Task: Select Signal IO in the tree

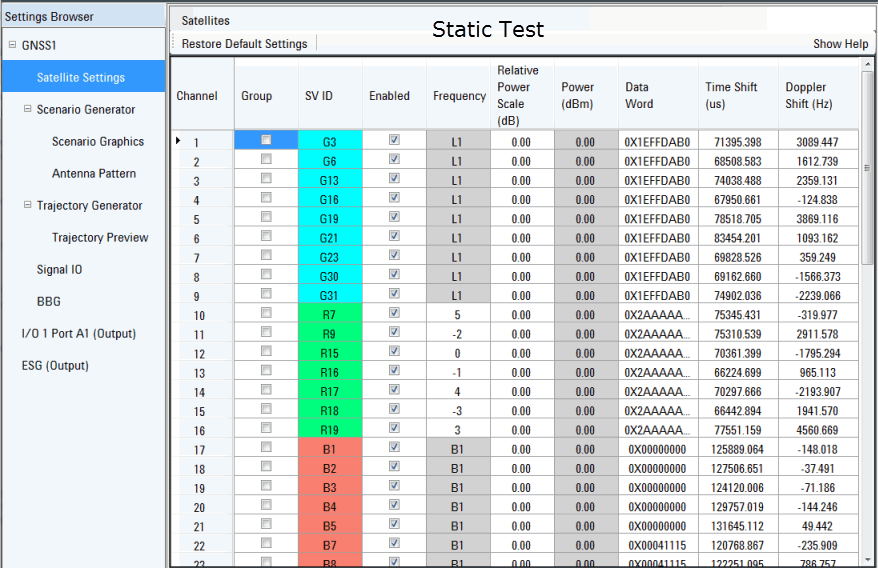Action: [x=59, y=269]
